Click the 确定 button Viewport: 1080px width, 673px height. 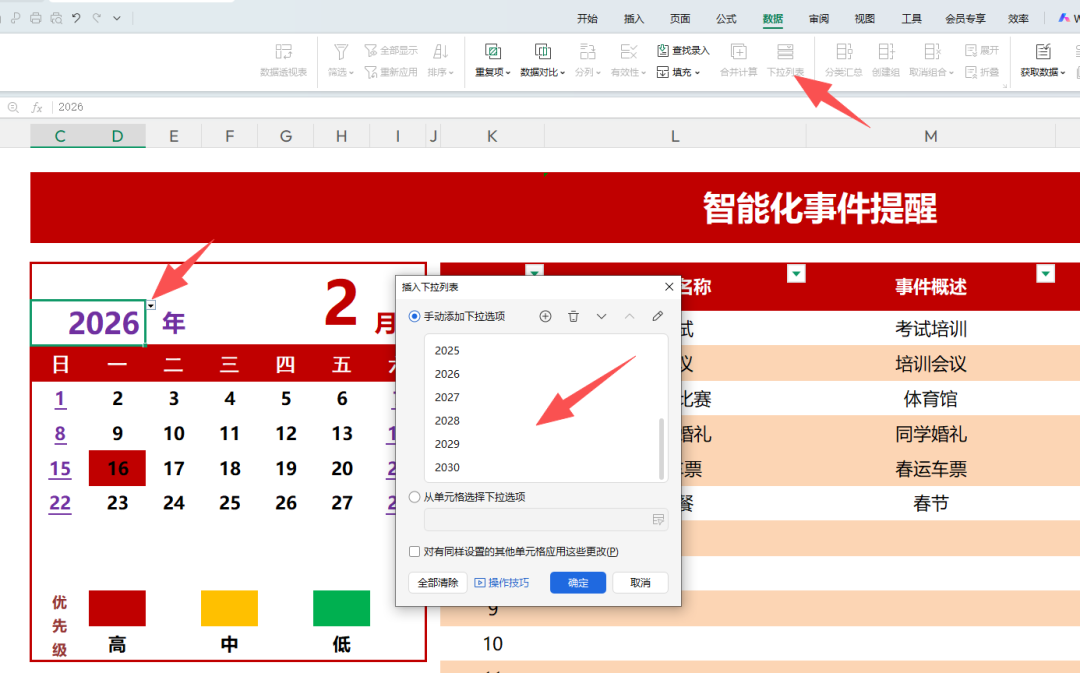tap(578, 583)
